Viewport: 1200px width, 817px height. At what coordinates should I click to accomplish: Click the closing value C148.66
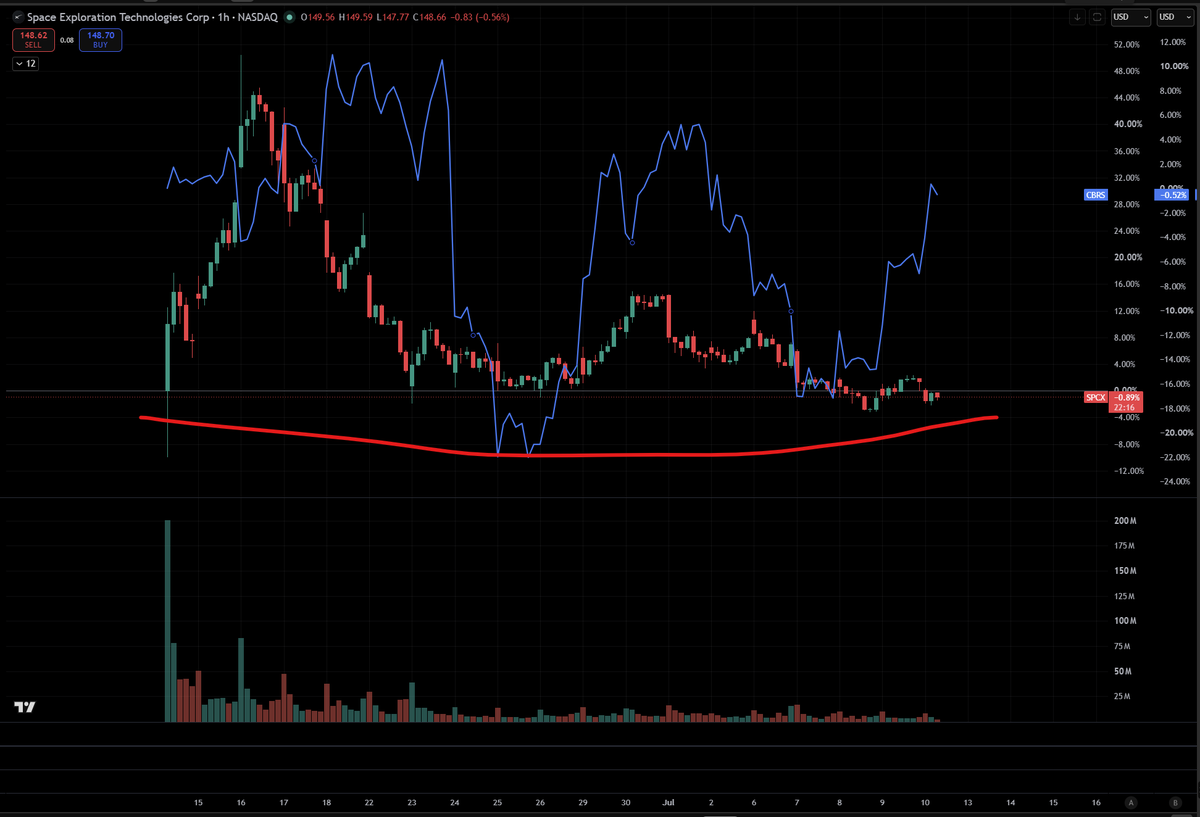pyautogui.click(x=429, y=17)
